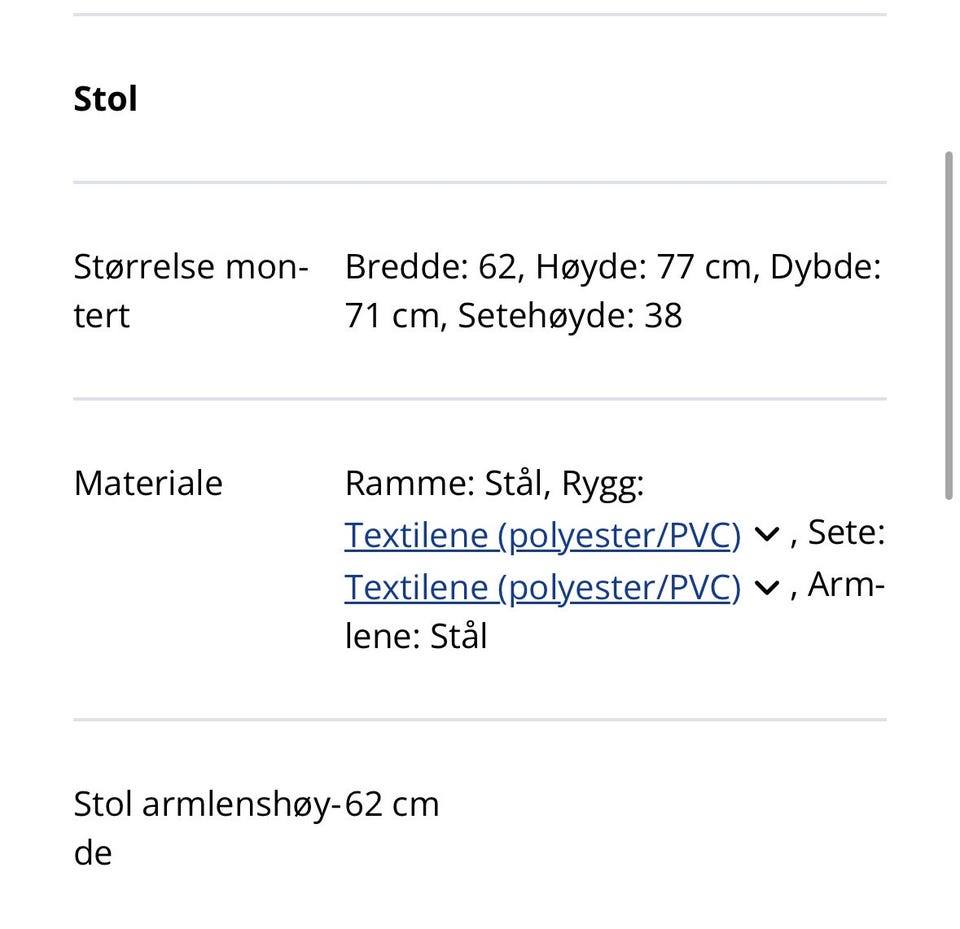960x929 pixels.
Task: Select the Størrelse montert row label
Action: pyautogui.click(x=190, y=290)
